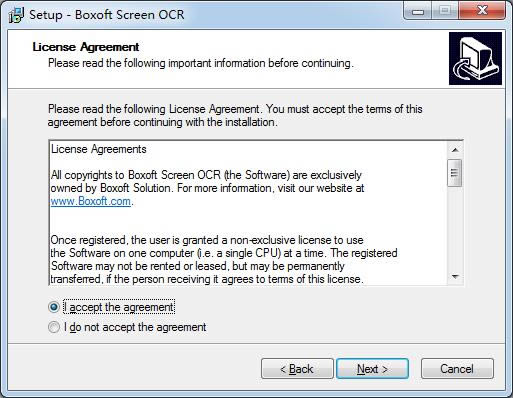Viewport: 513px width, 398px height.
Task: Open the www.Boxoft.com link
Action: [90, 201]
